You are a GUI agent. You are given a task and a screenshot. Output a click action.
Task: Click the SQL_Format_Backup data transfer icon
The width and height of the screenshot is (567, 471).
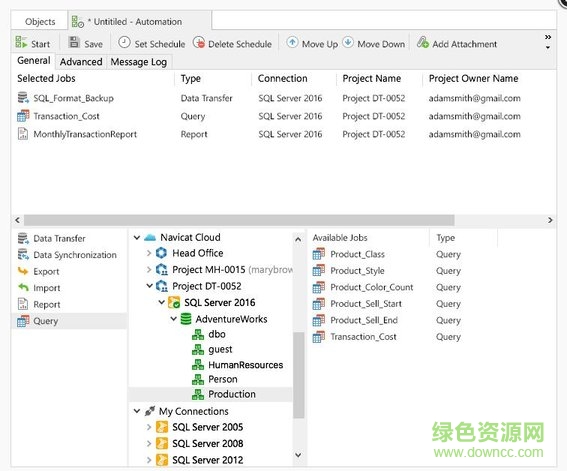[23, 98]
